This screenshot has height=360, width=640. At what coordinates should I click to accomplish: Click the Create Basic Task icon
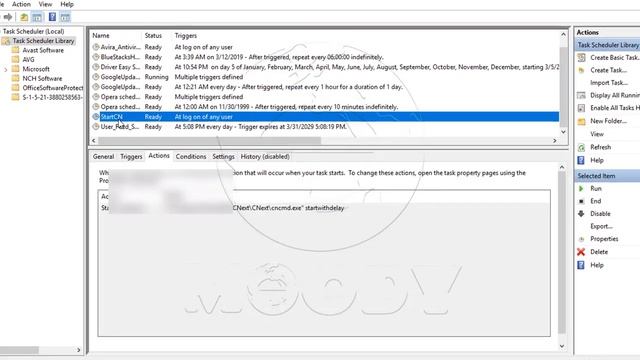(581, 58)
